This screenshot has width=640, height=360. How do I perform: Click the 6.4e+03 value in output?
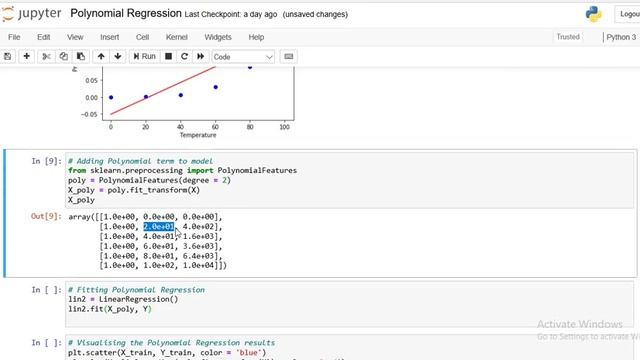point(198,256)
